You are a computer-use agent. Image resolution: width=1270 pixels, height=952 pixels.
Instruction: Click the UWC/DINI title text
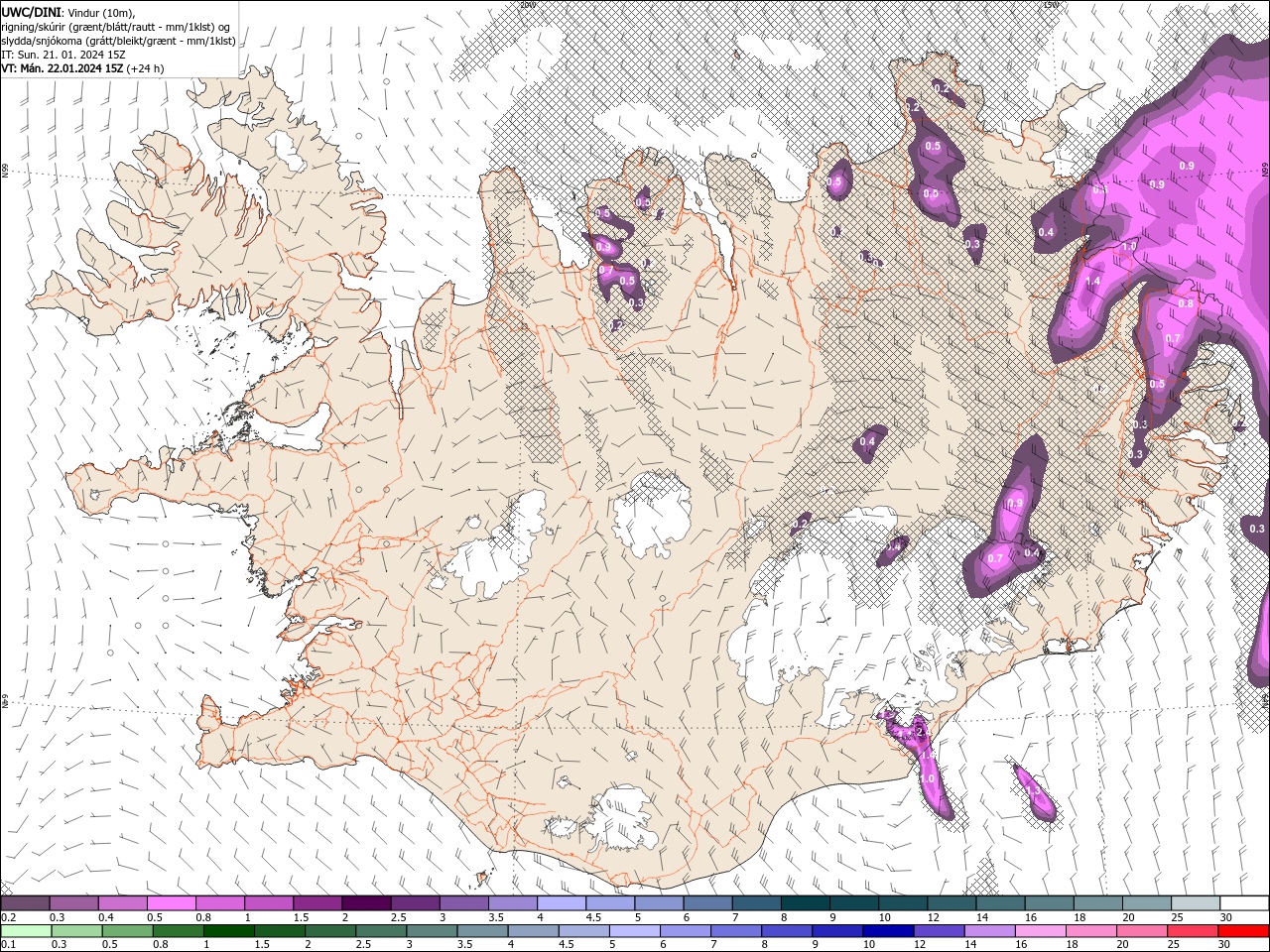[x=32, y=12]
